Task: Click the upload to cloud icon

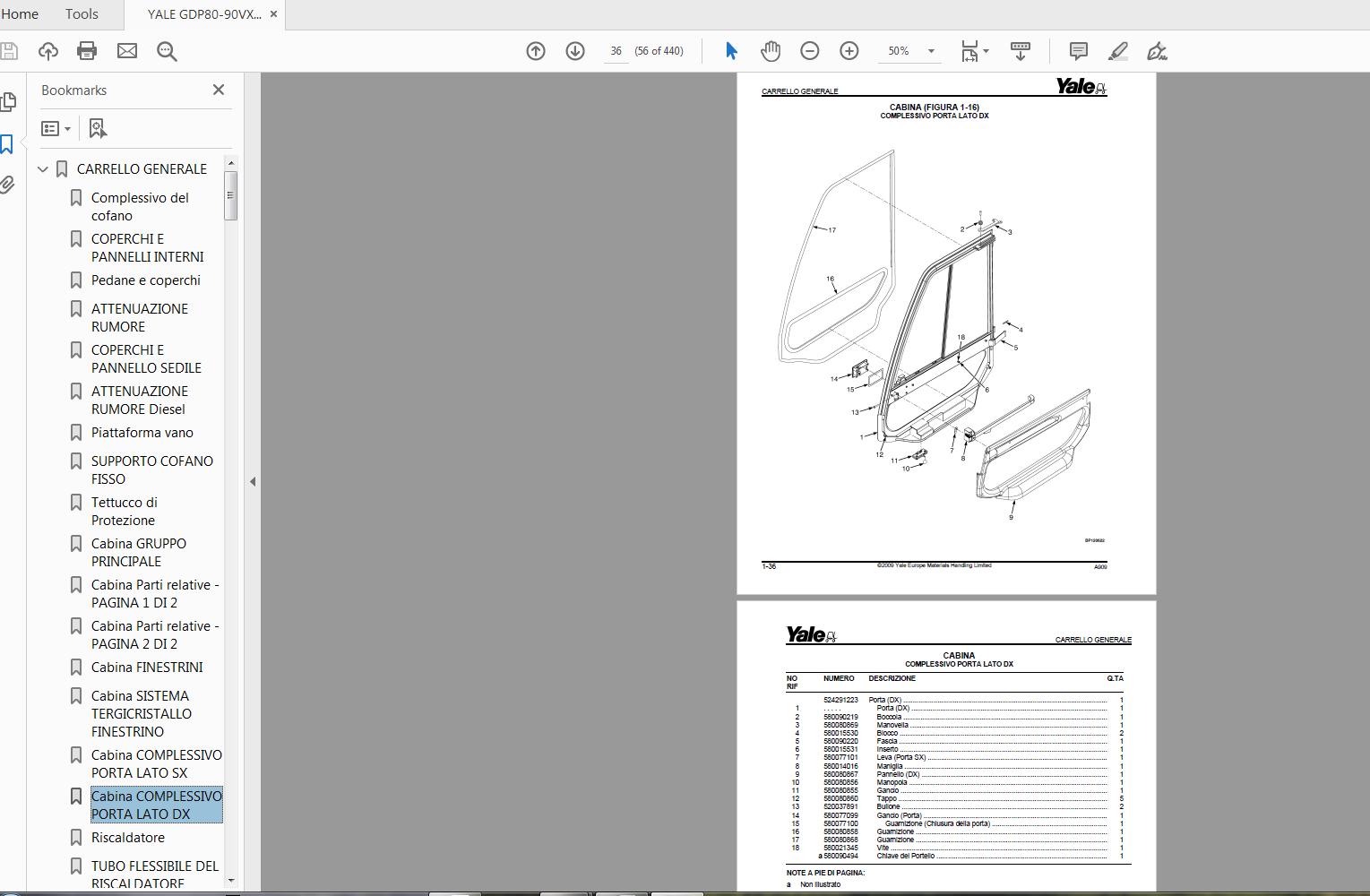Action: [48, 51]
